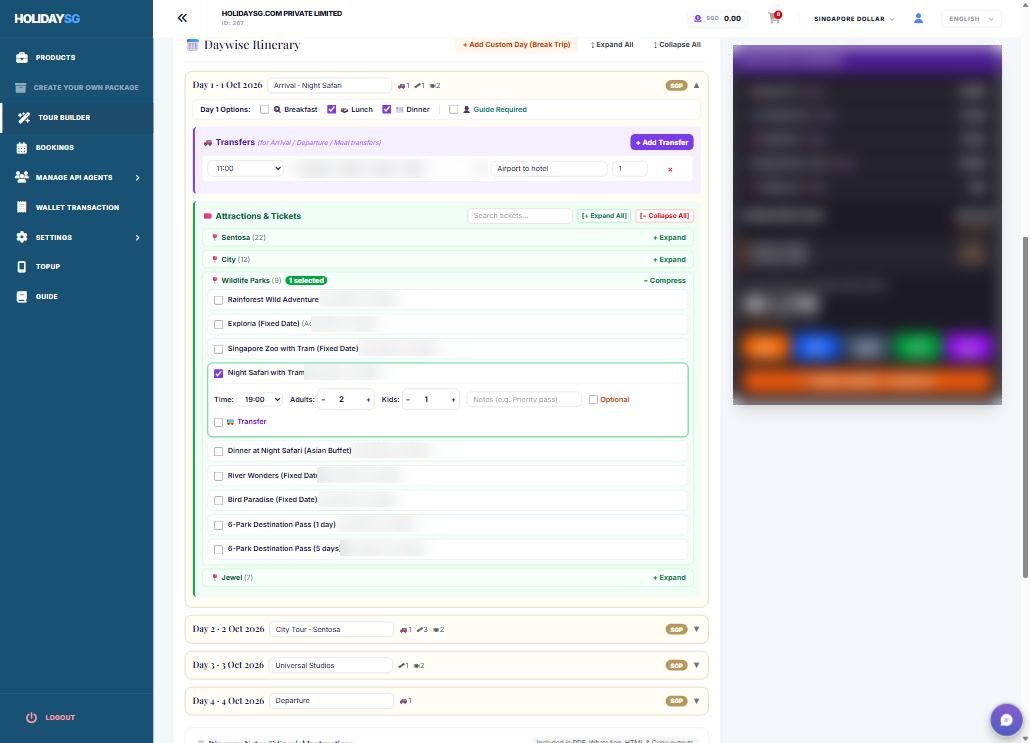1030x743 pixels.
Task: Click the HolidaySG logo
Action: point(47,18)
